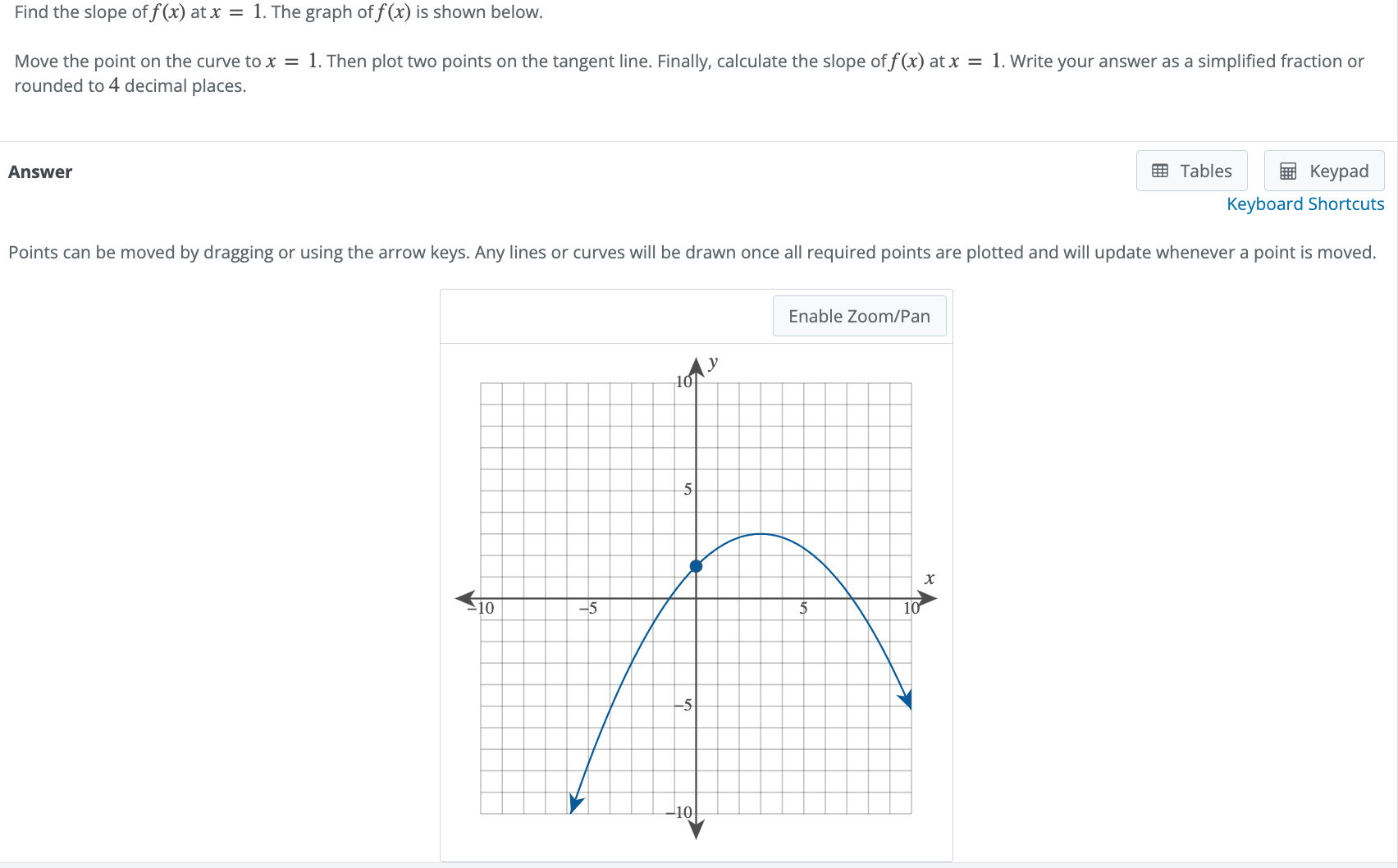
Task: Click the arrowhead at the curve's right end
Action: click(907, 699)
